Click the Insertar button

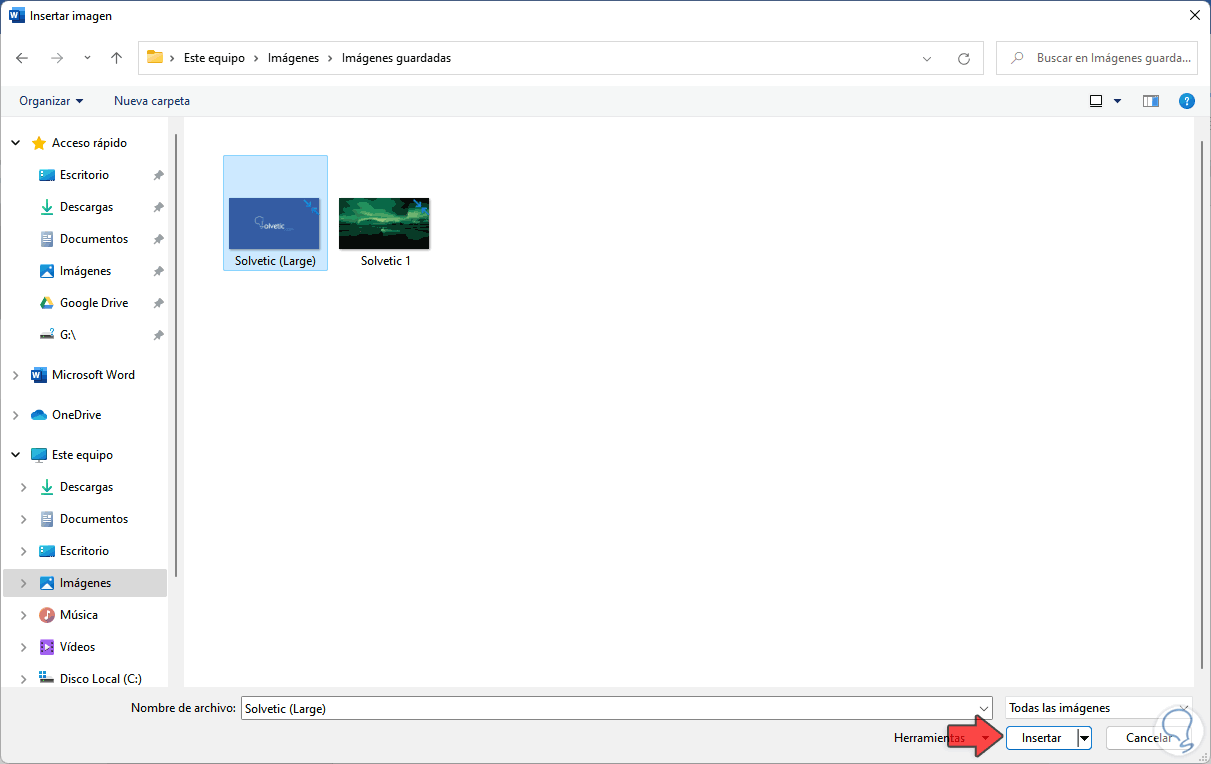[1041, 738]
